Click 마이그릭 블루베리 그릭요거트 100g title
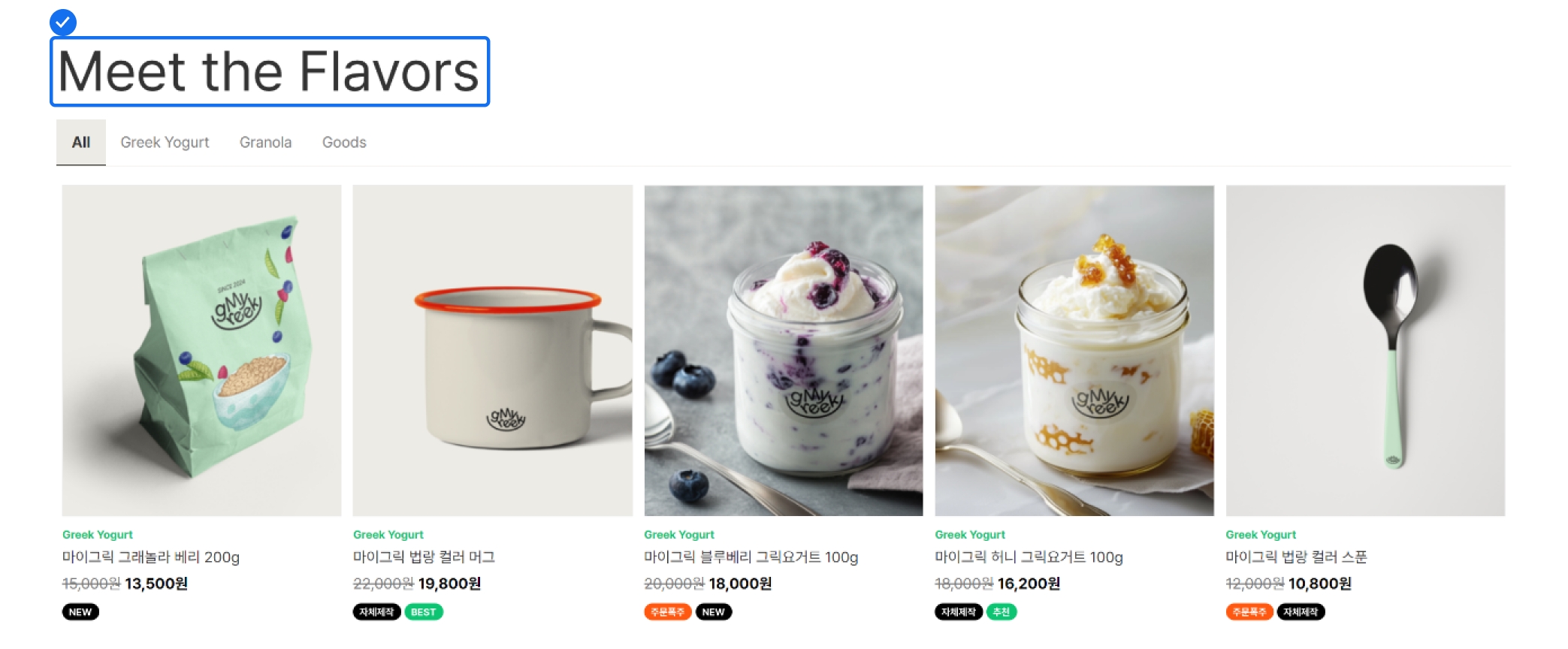Viewport: 1568px width, 649px height. tap(751, 557)
